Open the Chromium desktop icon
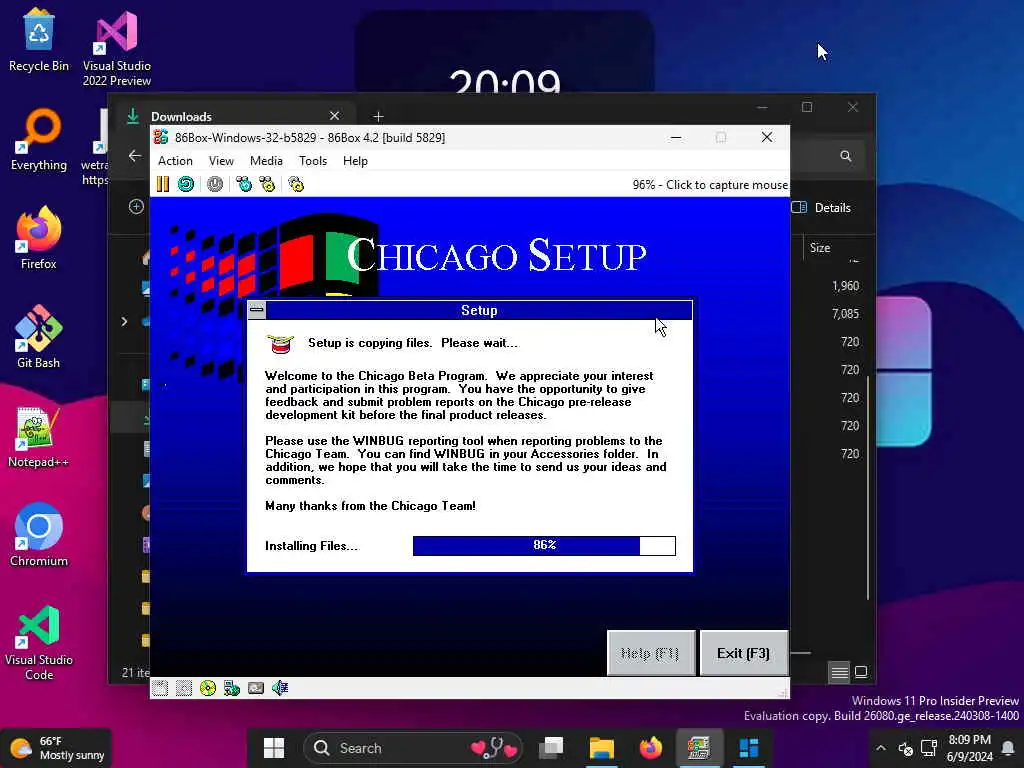1024x768 pixels. [39, 535]
